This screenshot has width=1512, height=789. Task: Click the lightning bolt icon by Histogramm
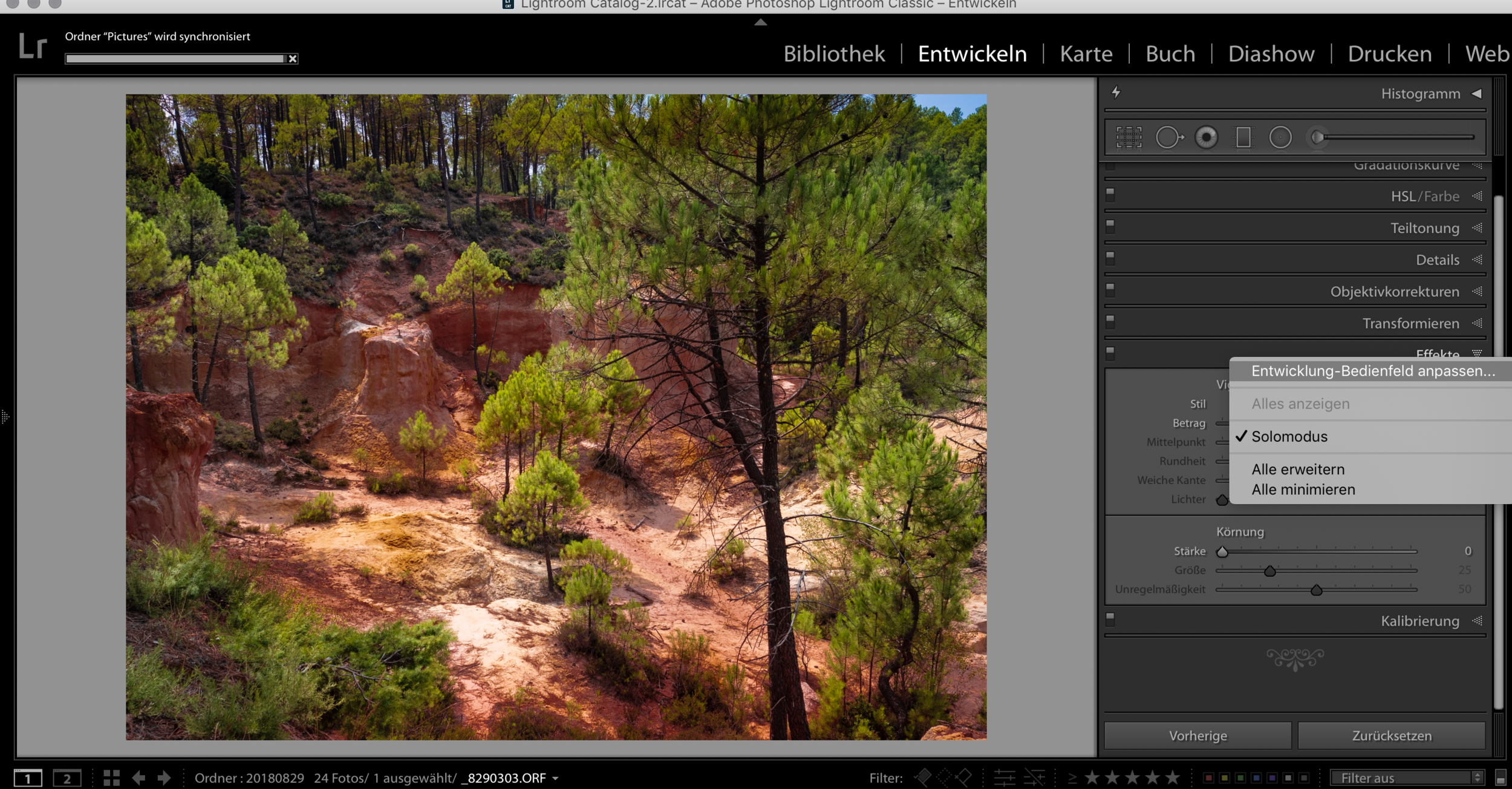[1116, 92]
